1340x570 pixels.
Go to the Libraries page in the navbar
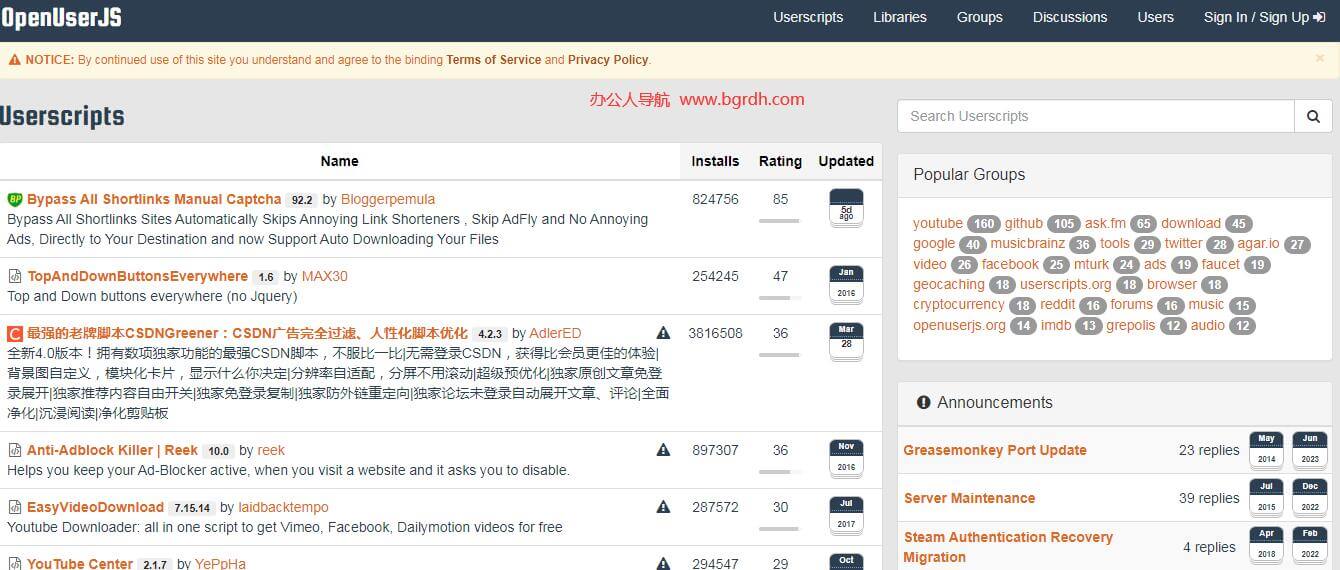point(899,17)
